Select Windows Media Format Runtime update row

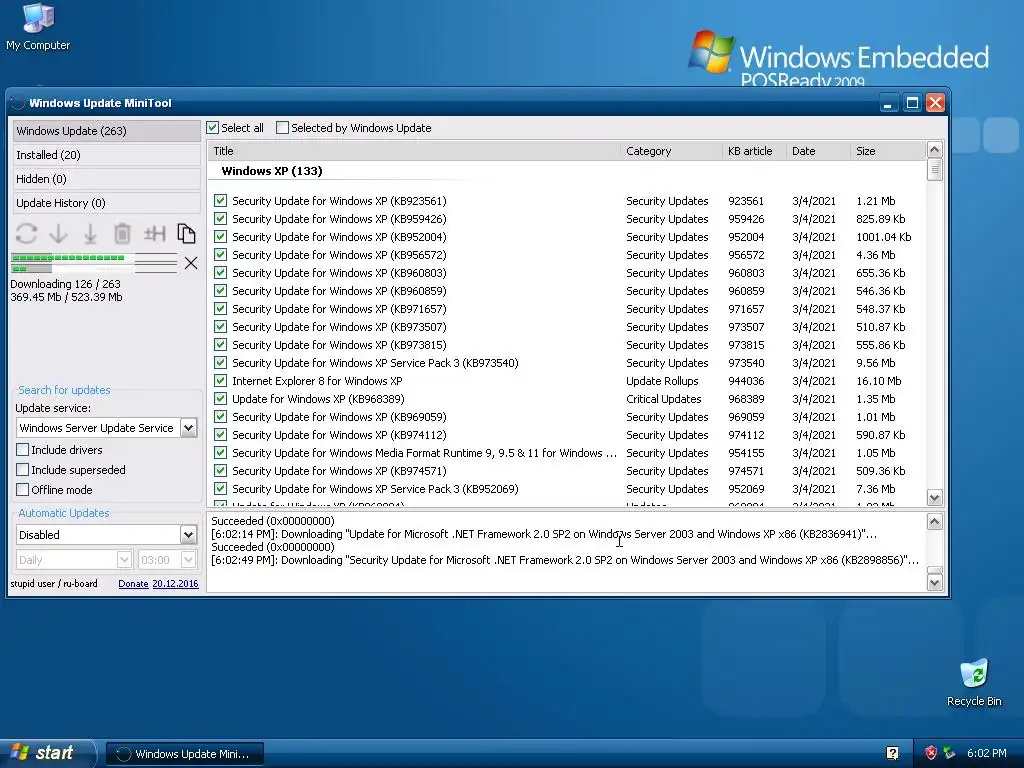pyautogui.click(x=424, y=453)
